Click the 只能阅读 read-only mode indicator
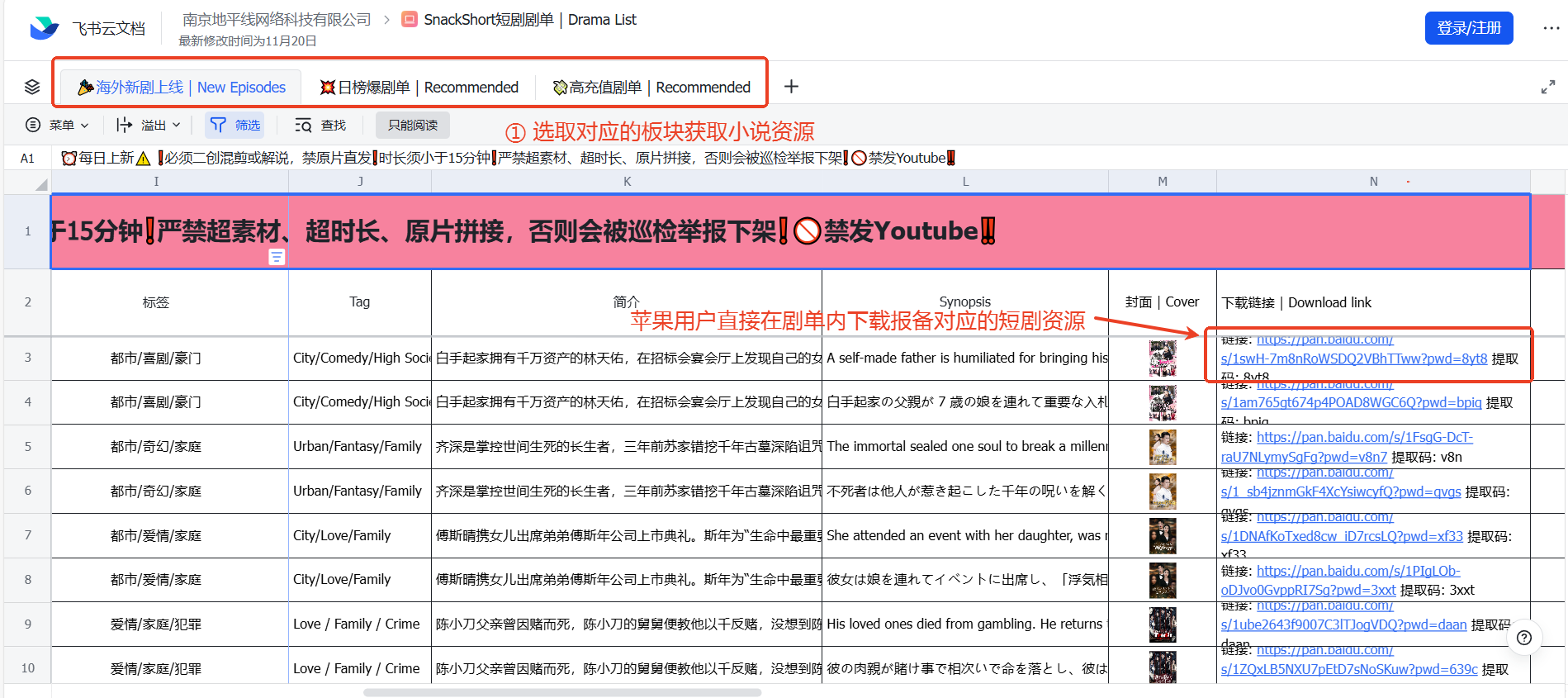This screenshot has width=1568, height=698. point(413,125)
